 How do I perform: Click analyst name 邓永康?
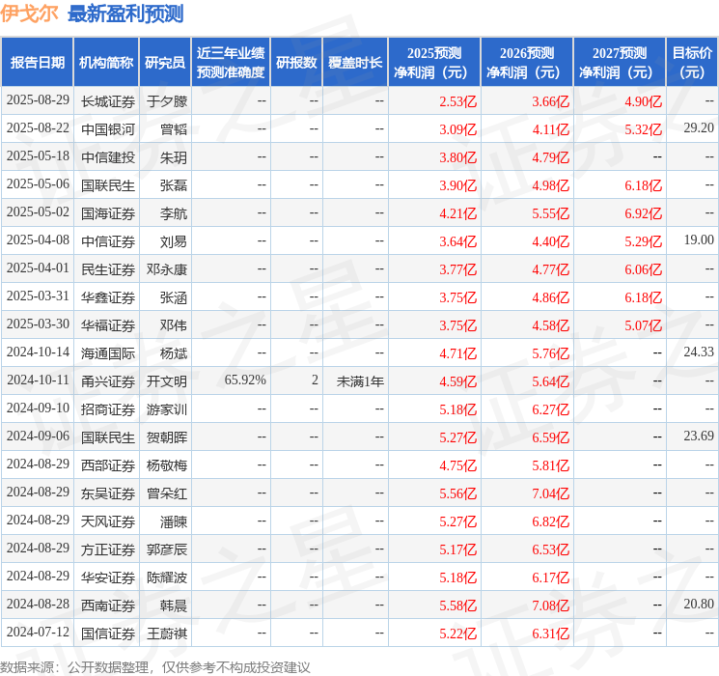pyautogui.click(x=167, y=269)
